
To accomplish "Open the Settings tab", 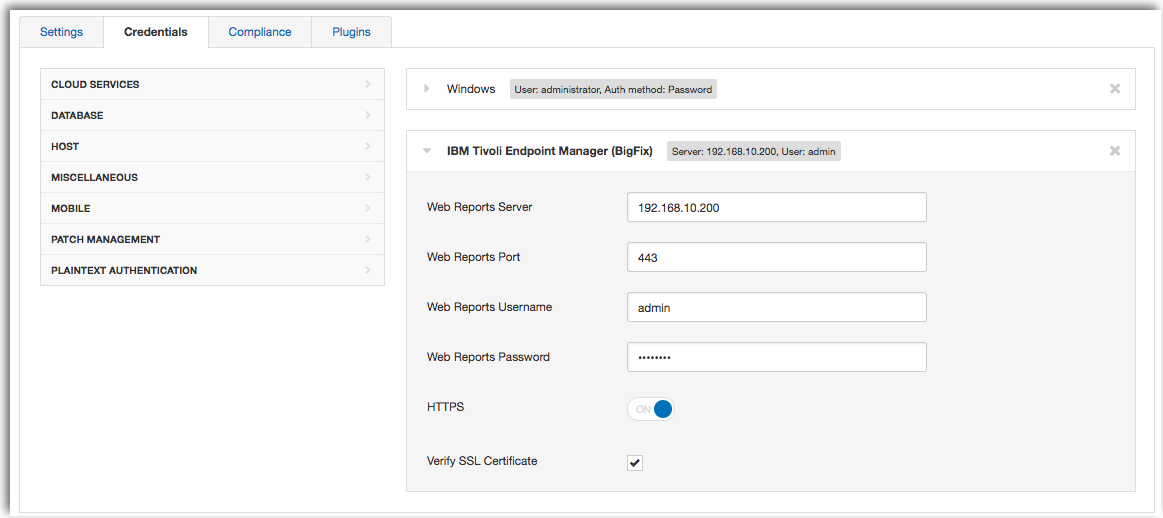I will pyautogui.click(x=62, y=32).
